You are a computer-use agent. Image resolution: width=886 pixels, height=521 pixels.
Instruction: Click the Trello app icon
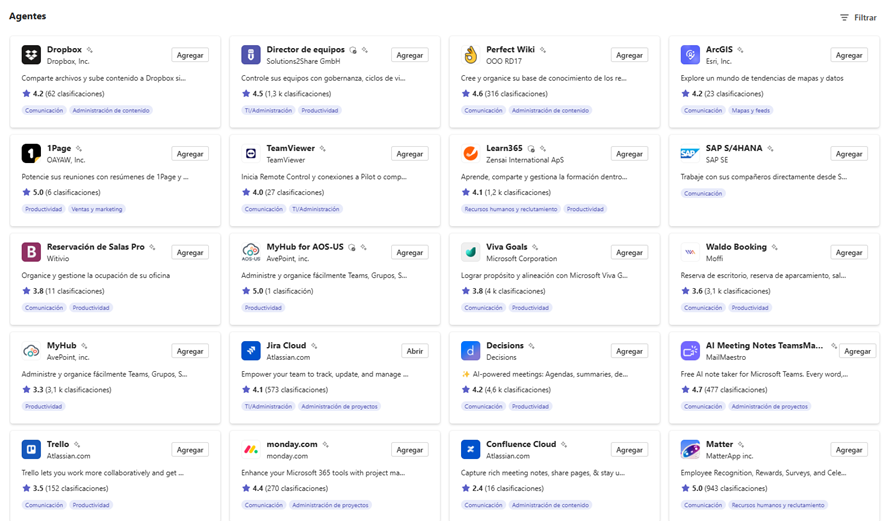(31, 449)
